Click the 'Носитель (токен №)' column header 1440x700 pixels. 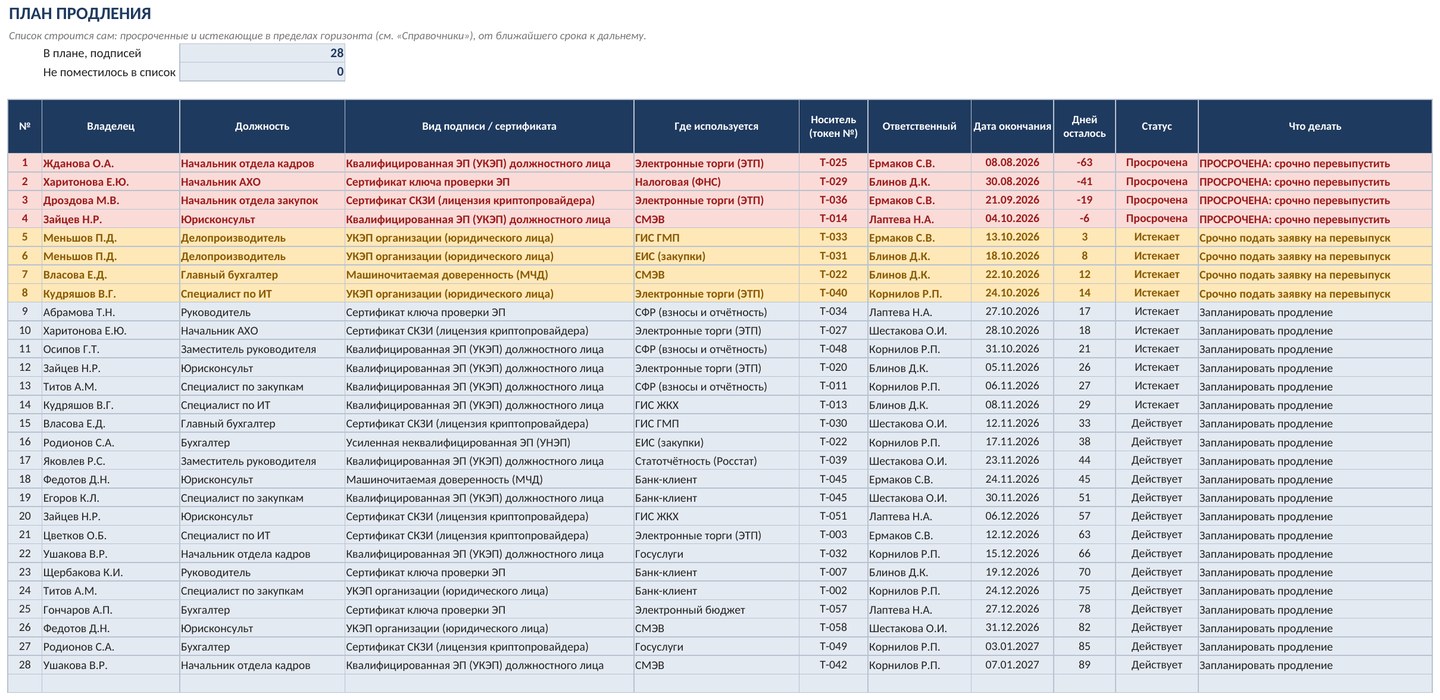coord(833,126)
